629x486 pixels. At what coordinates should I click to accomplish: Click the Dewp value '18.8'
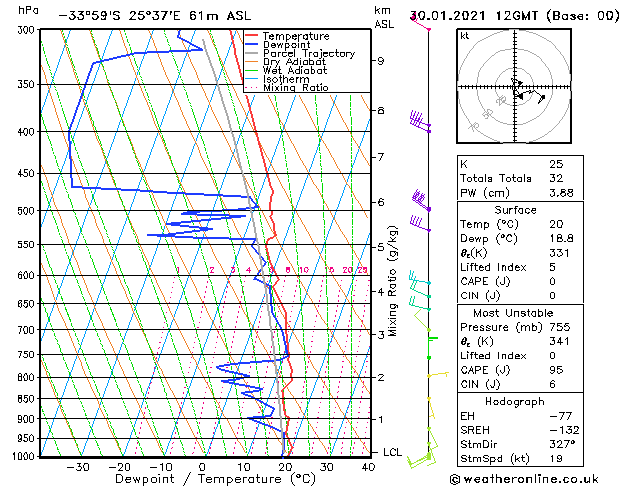(562, 239)
